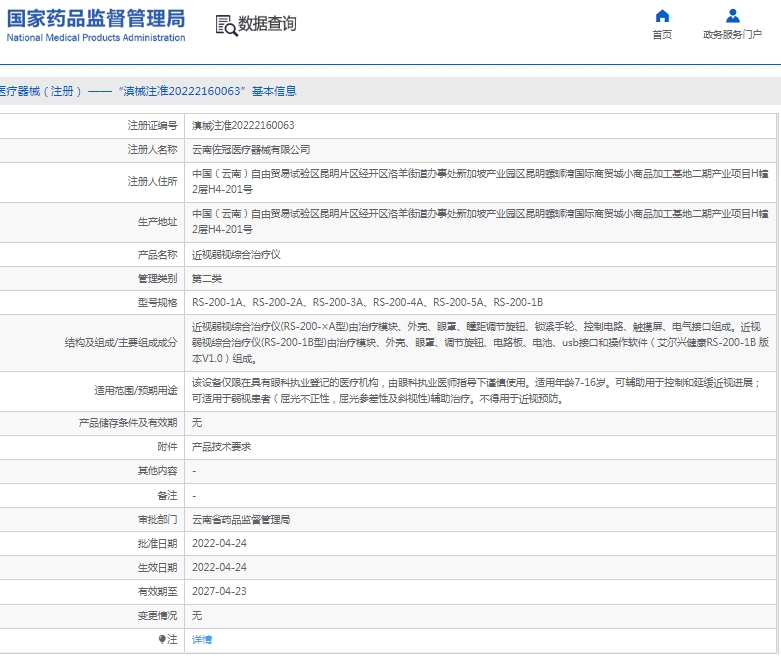Click the 有效期至 label
The width and height of the screenshot is (781, 662).
[x=157, y=591]
